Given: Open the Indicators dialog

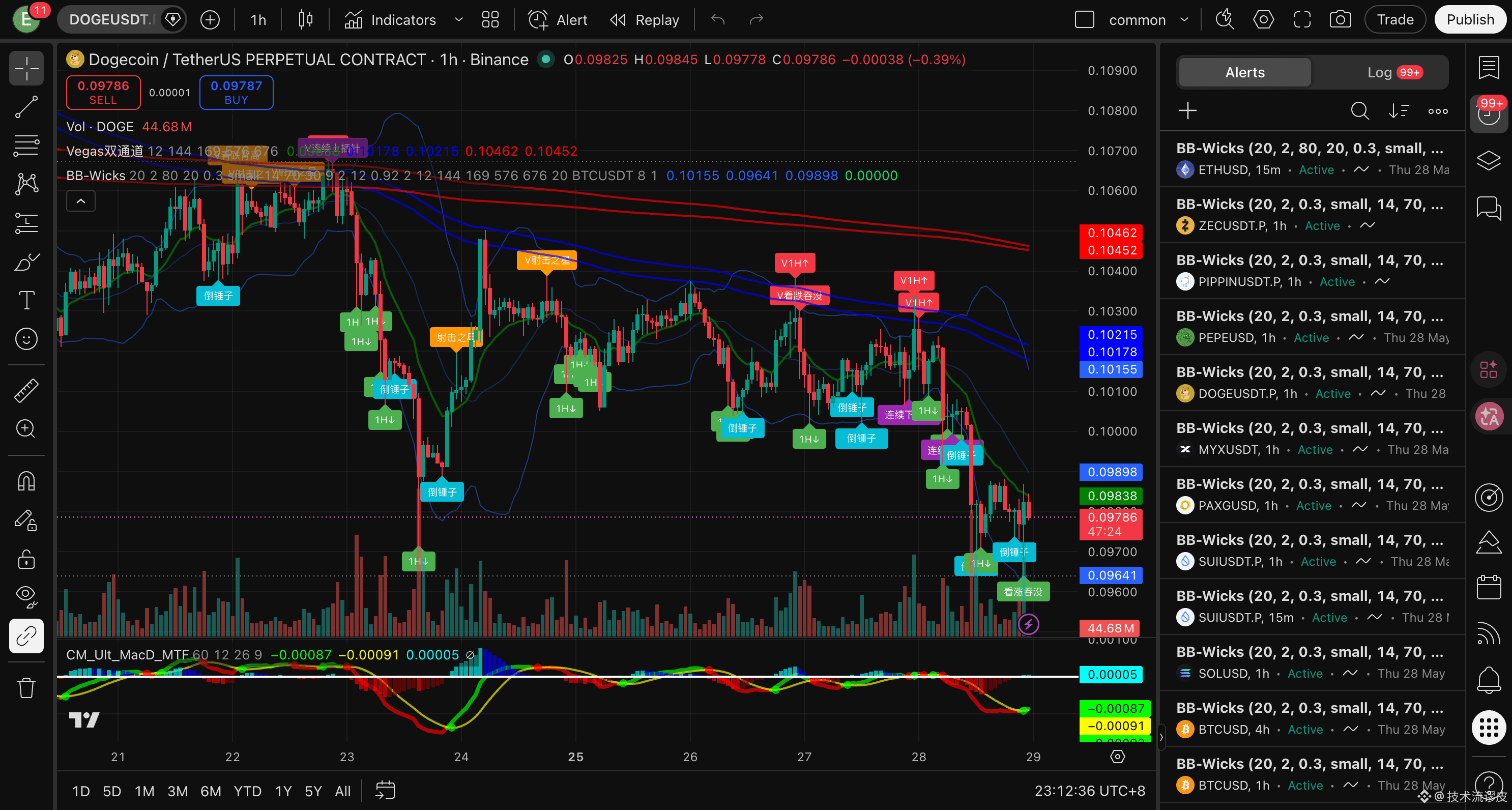Looking at the screenshot, I should pyautogui.click(x=390, y=20).
